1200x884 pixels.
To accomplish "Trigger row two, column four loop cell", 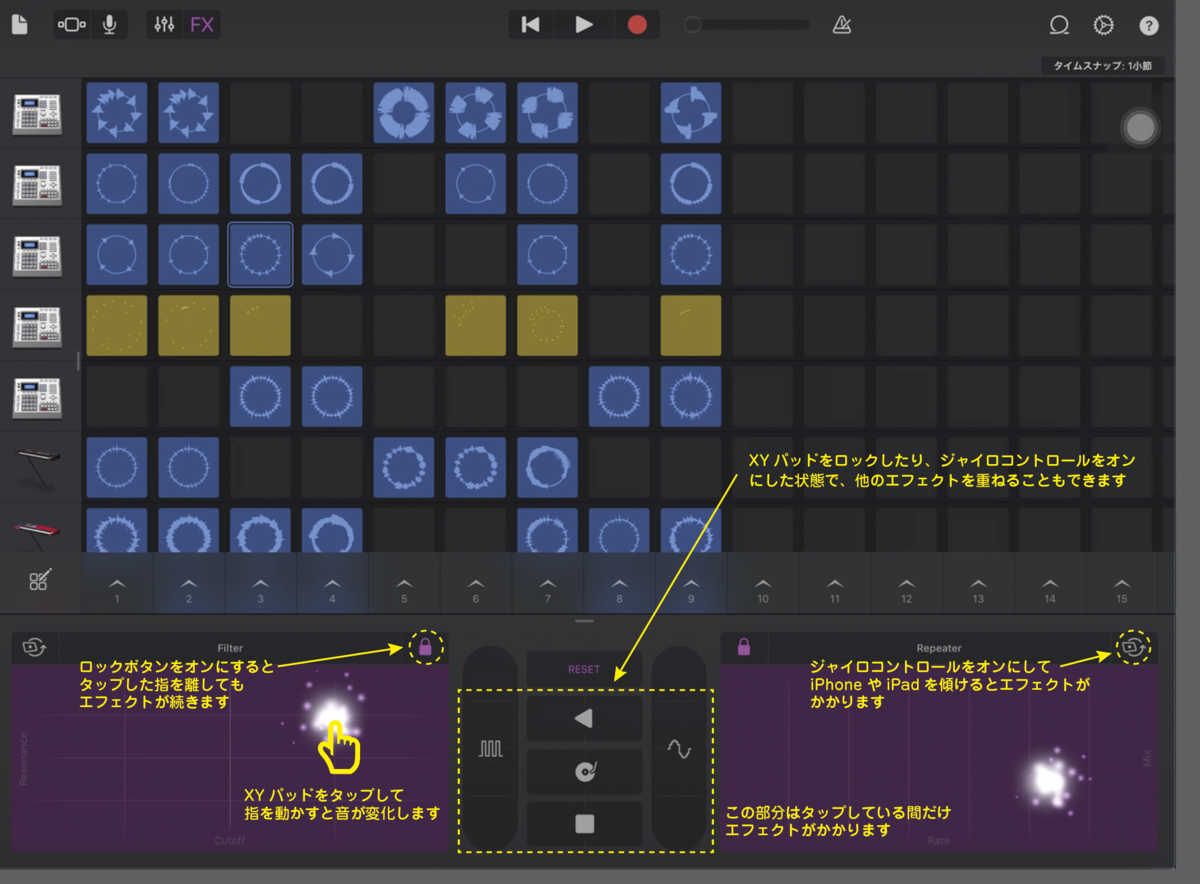I will tap(332, 184).
